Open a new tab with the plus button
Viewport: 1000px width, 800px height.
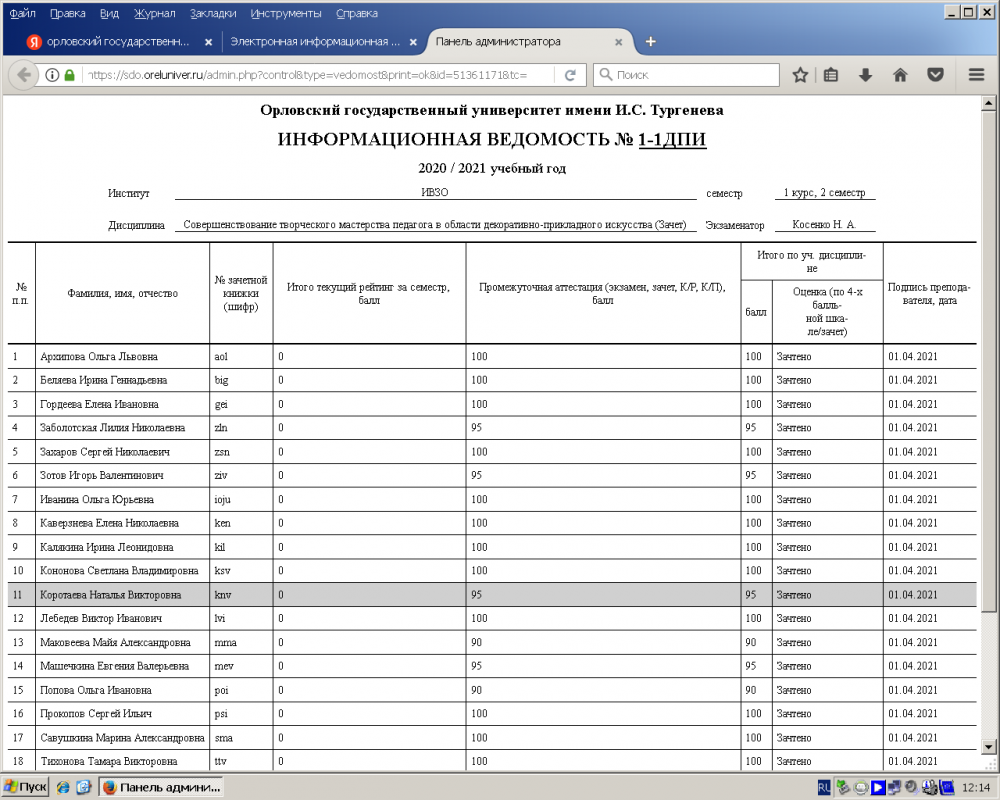coord(651,42)
